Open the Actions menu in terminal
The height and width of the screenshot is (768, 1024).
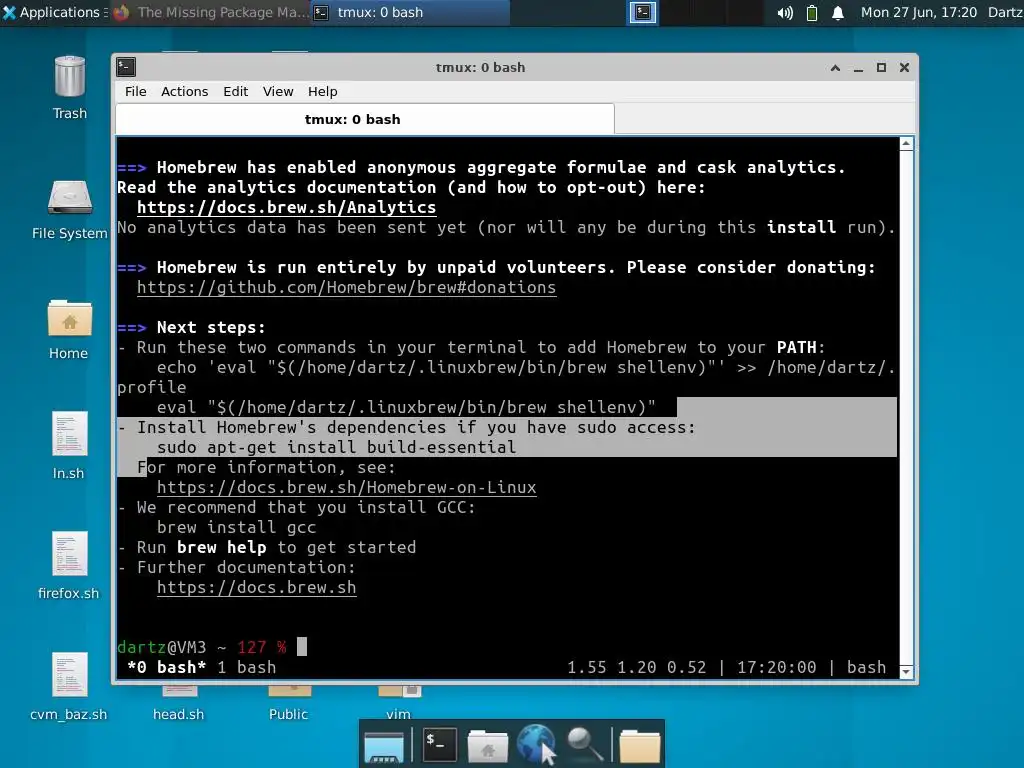(185, 91)
